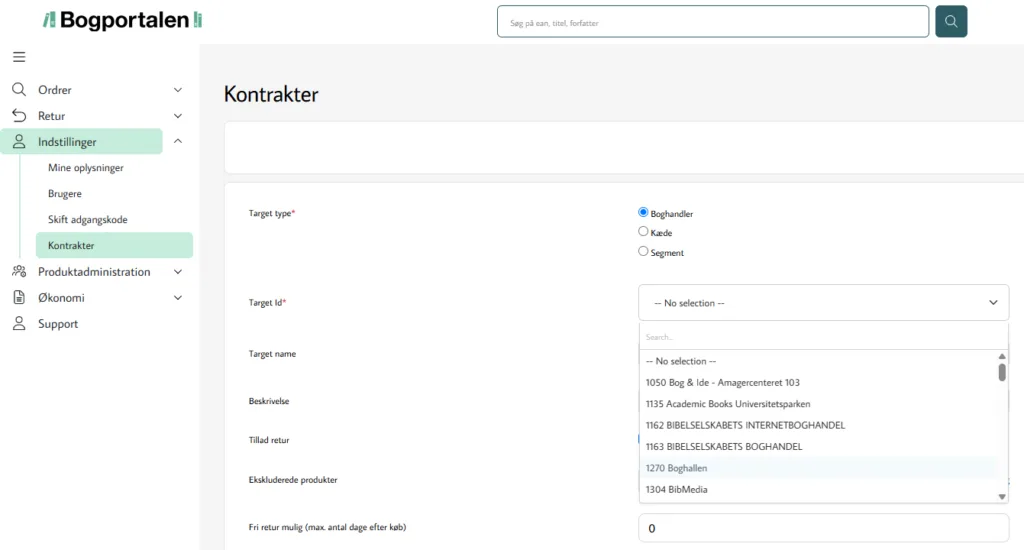Click the Support person icon

pyautogui.click(x=19, y=323)
